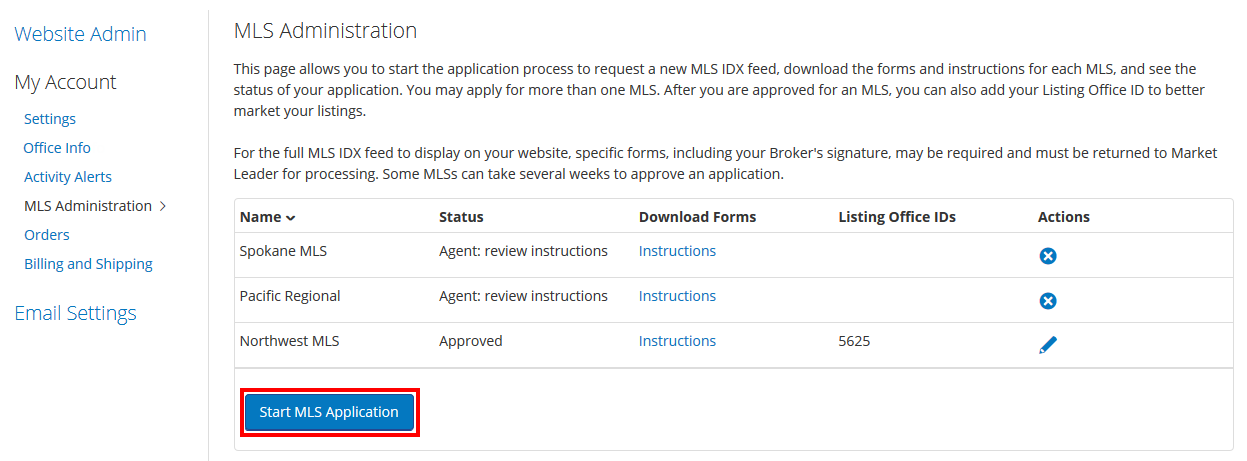Screen dimensions: 1247x461
Task: Expand the Email Settings section
Action: coord(75,313)
